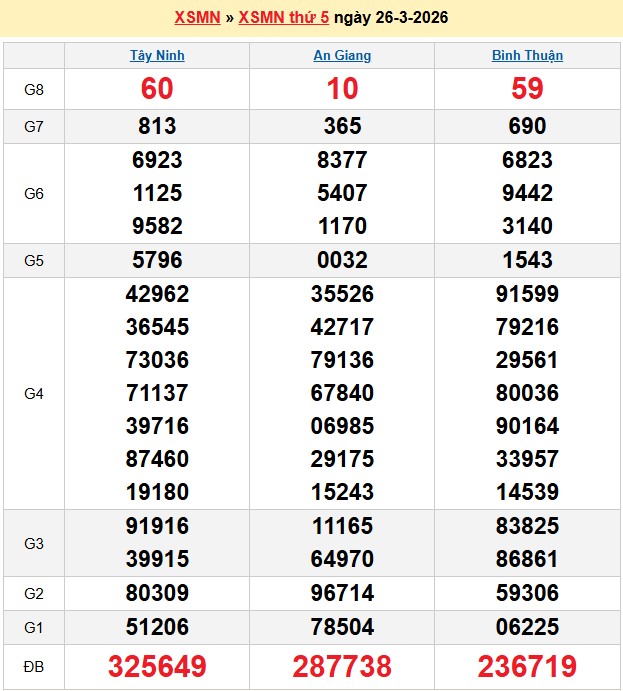Click Tây Ninh G8 number 60
This screenshot has height=691, width=623.
point(157,89)
